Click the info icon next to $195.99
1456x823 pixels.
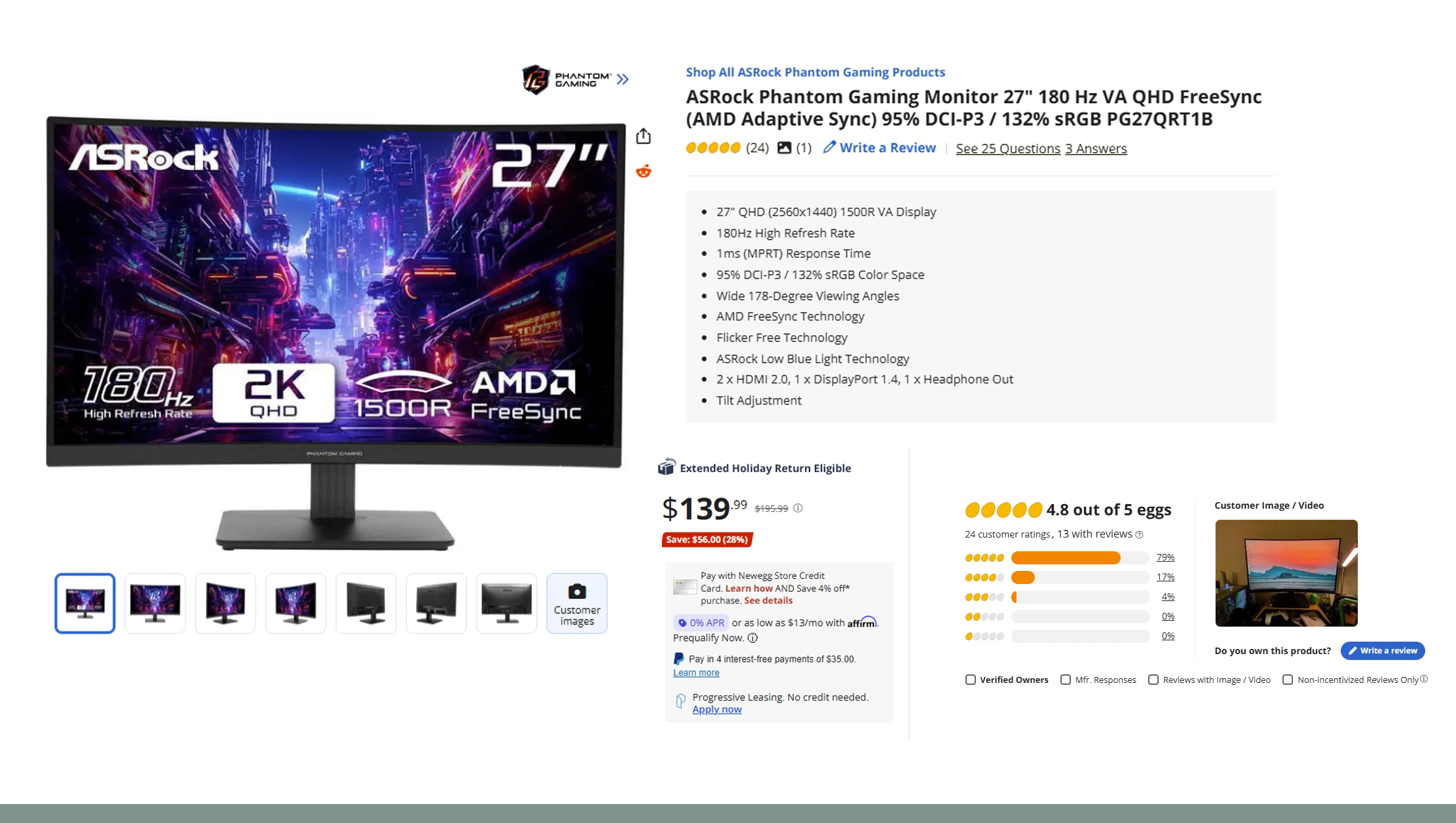click(x=798, y=508)
